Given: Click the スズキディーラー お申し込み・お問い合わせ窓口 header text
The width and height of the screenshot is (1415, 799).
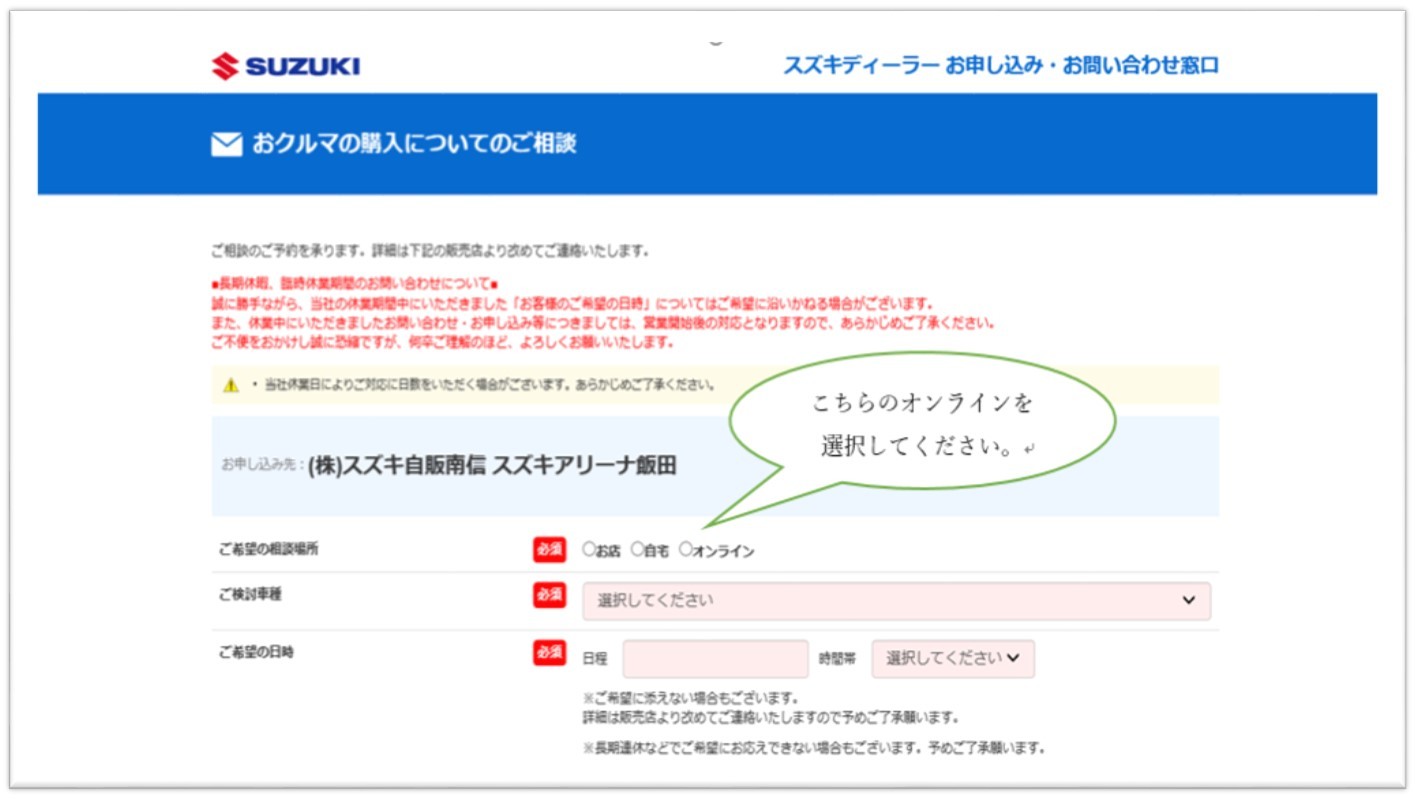Looking at the screenshot, I should click(x=1001, y=66).
